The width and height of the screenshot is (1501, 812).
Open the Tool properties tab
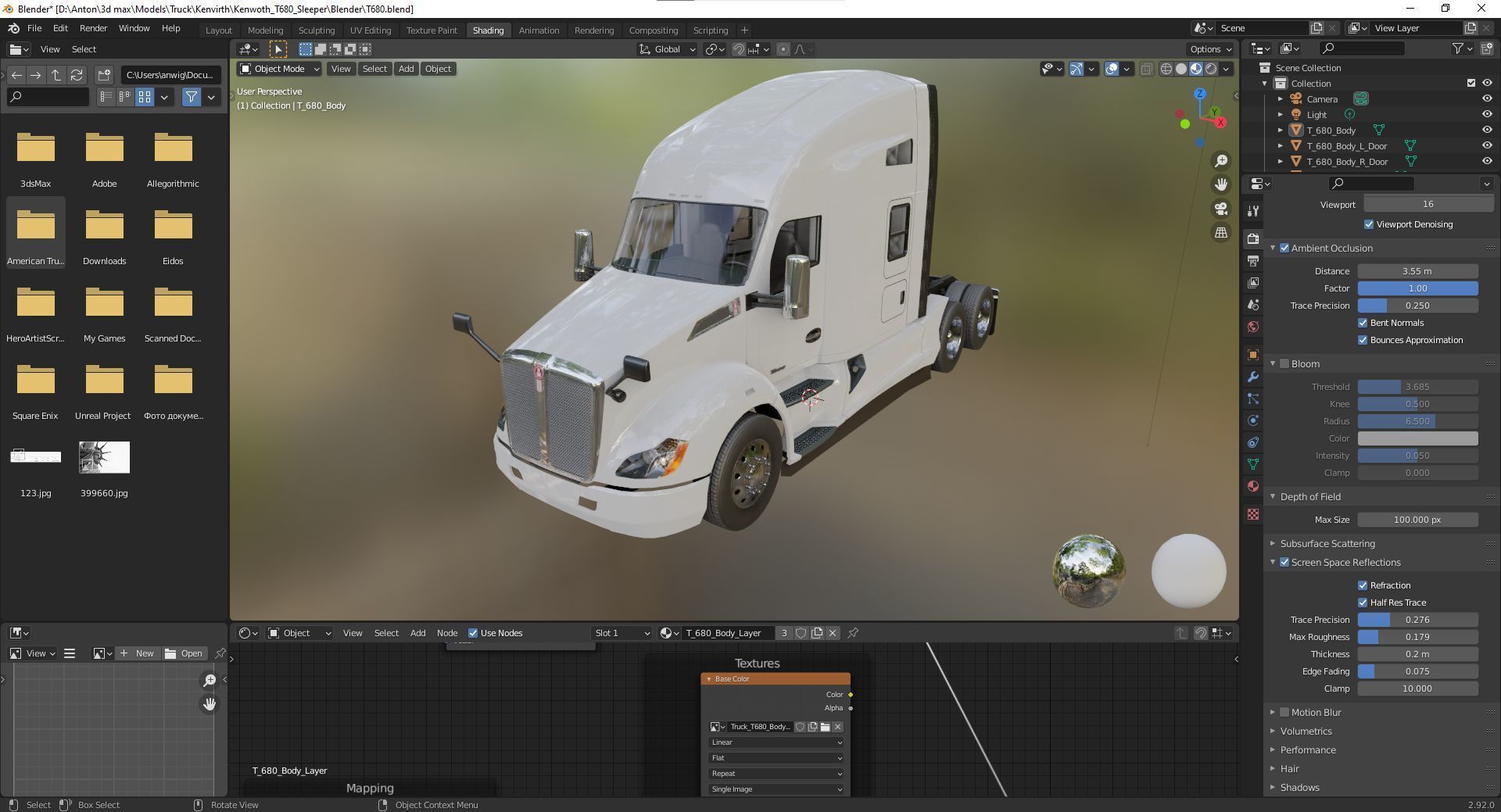click(1253, 211)
